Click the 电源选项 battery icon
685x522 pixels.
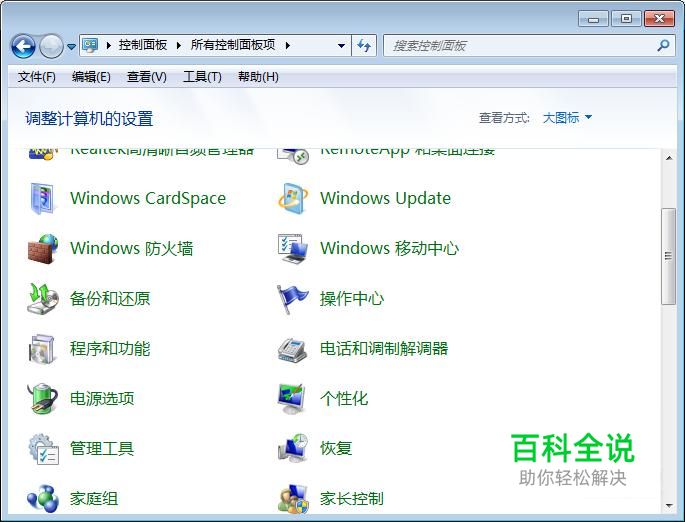pos(42,398)
